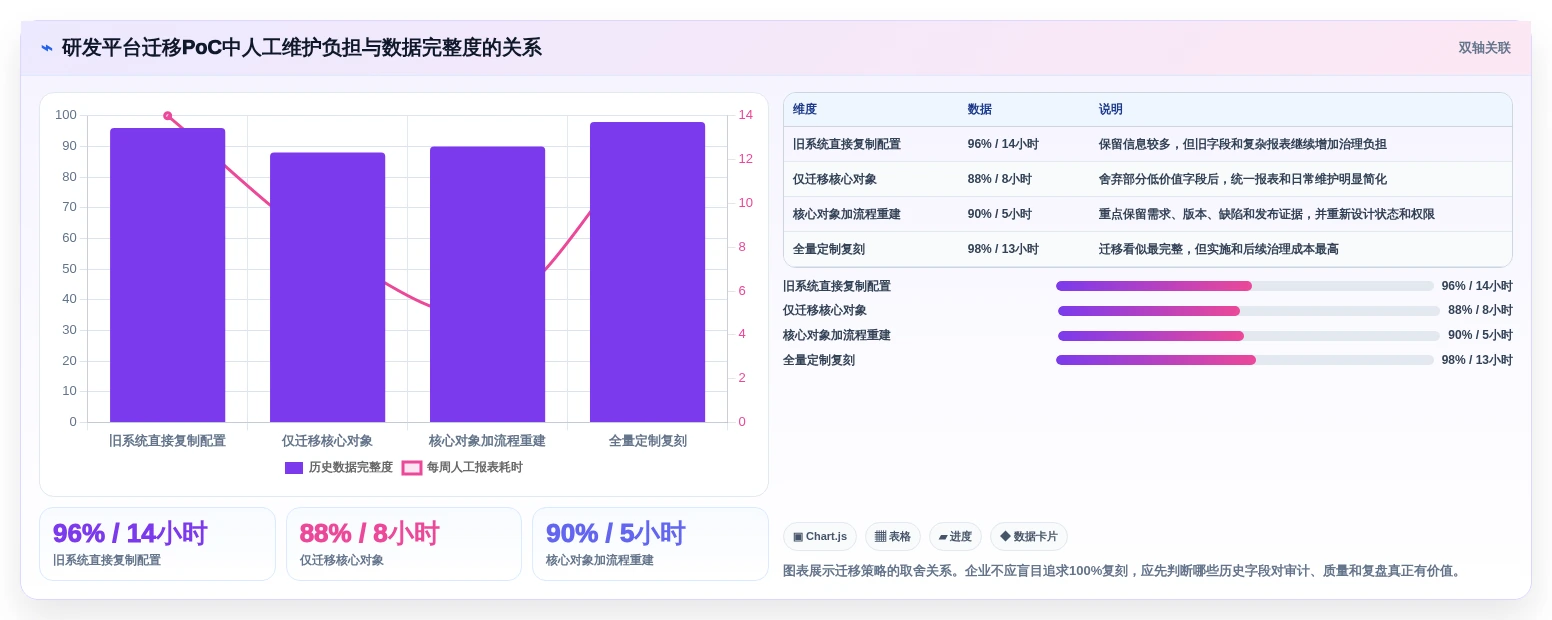Toggle the 每周人工报表耗时 legend item

[462, 467]
